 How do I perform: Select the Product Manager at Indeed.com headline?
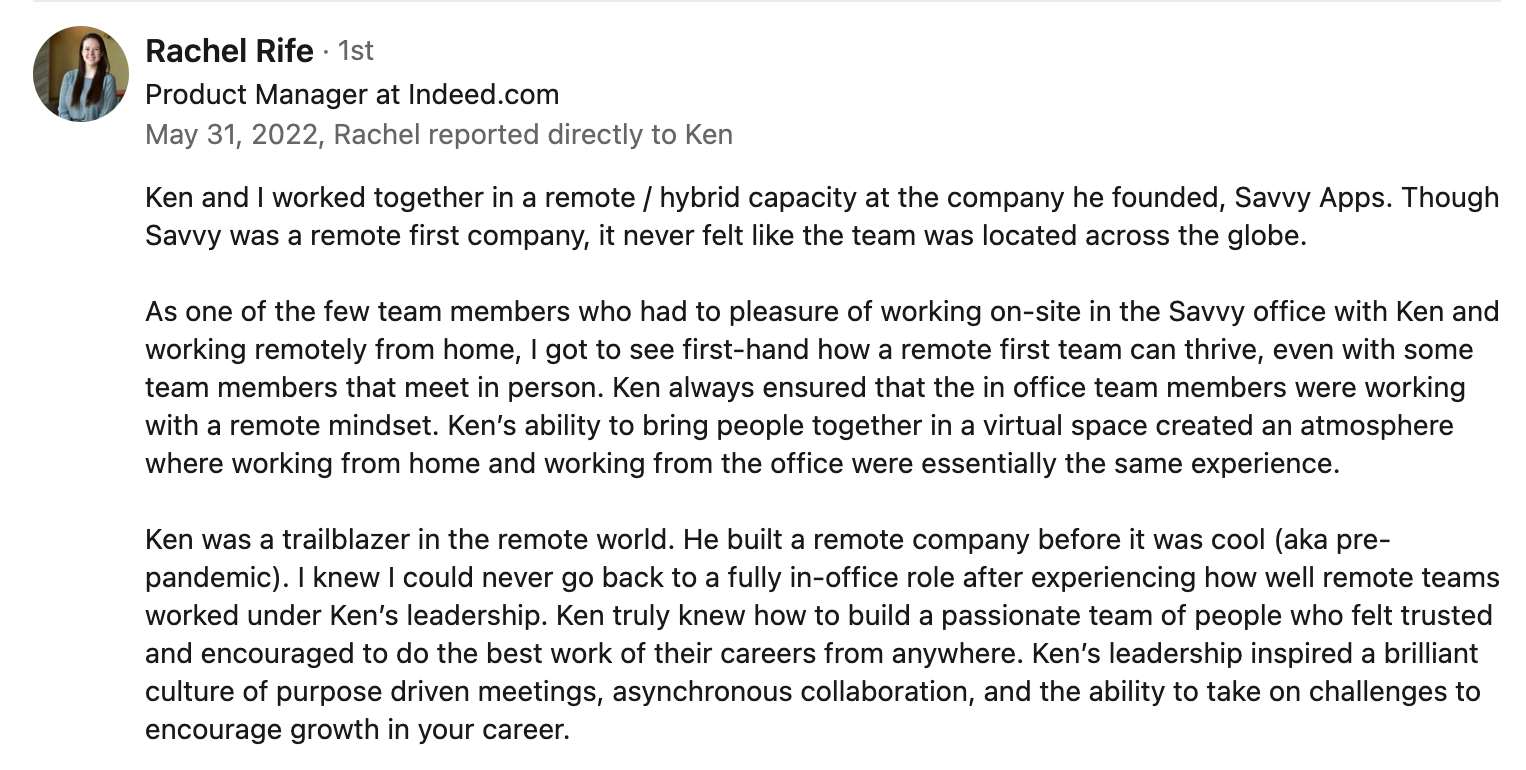click(352, 95)
